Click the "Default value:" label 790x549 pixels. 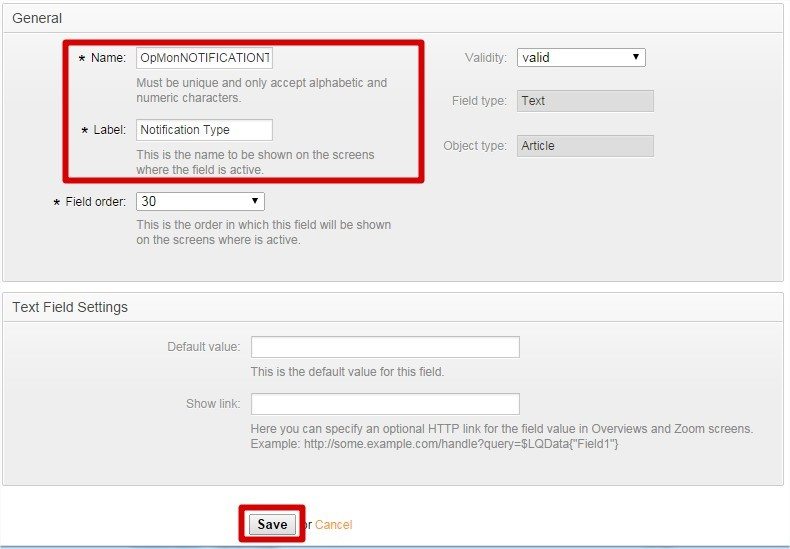coord(204,347)
